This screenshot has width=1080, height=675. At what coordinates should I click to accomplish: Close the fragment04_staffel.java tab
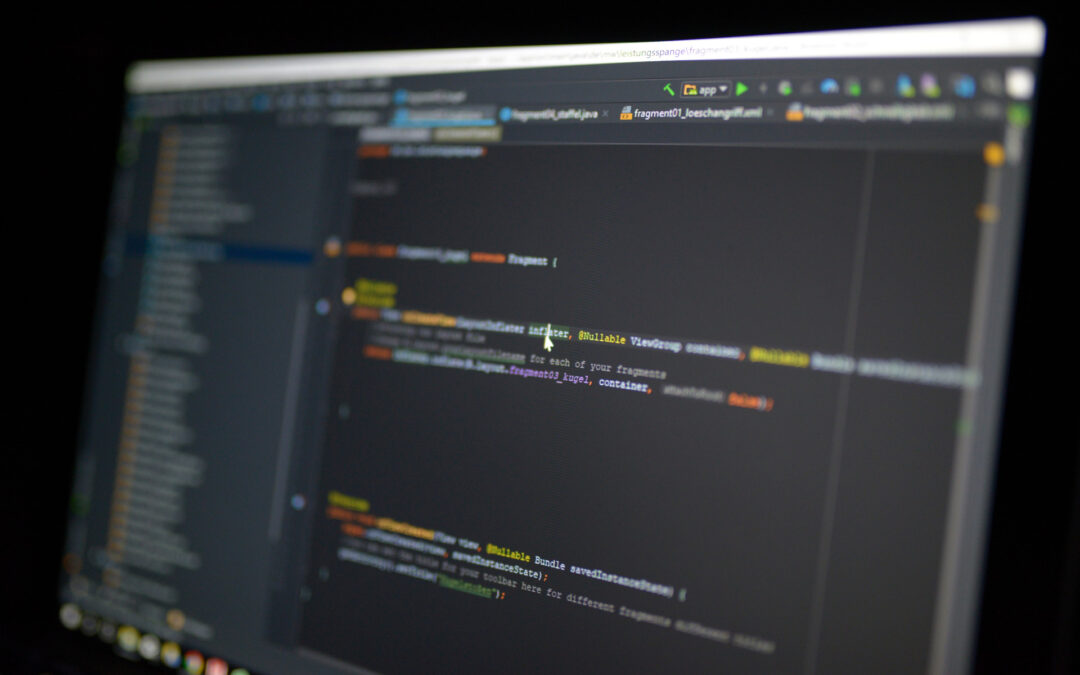tap(605, 114)
